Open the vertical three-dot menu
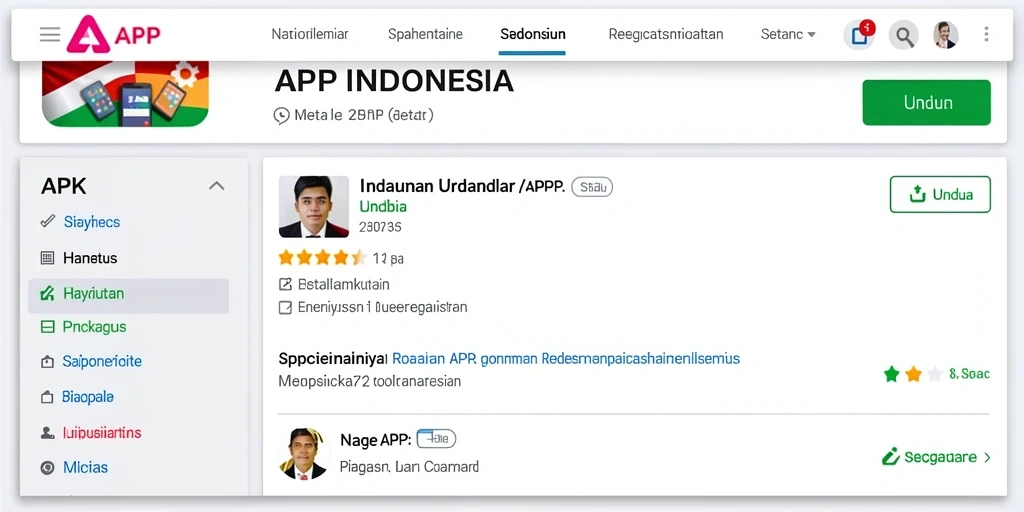The height and width of the screenshot is (512, 1024). tap(986, 35)
